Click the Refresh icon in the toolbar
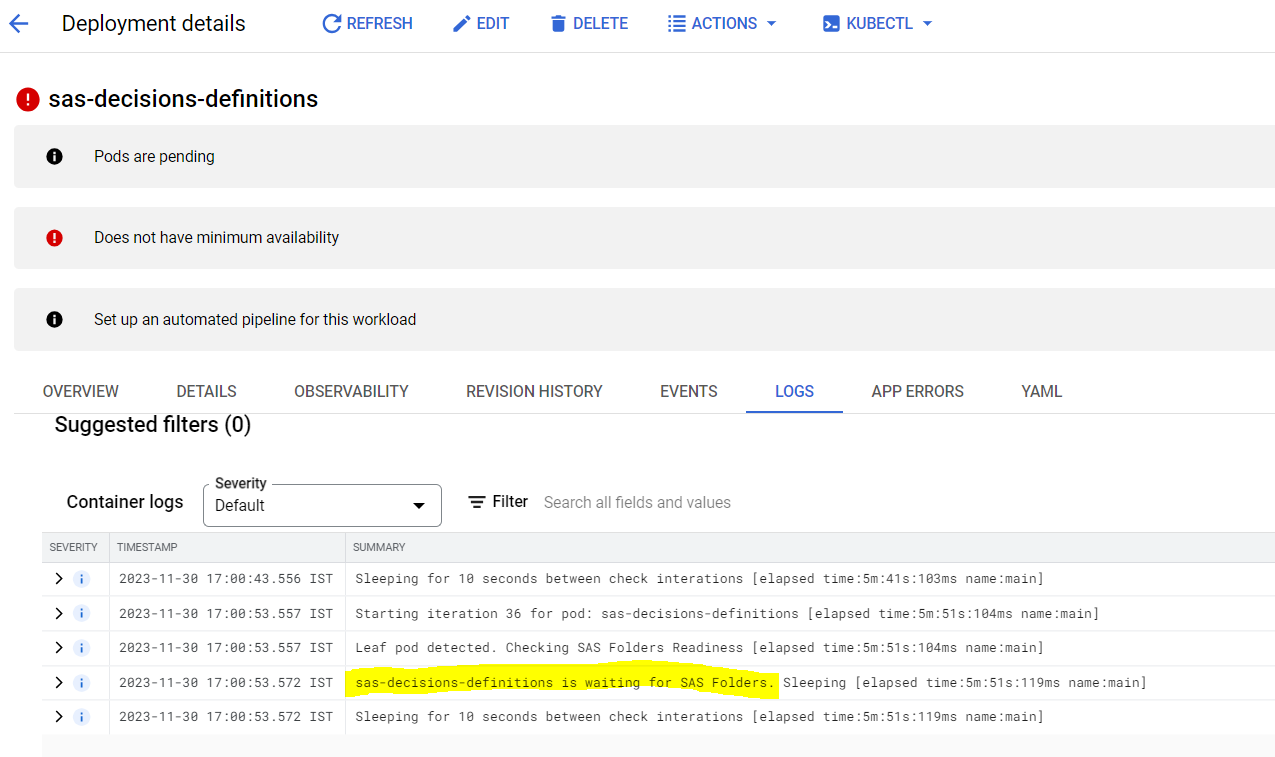 tap(331, 23)
